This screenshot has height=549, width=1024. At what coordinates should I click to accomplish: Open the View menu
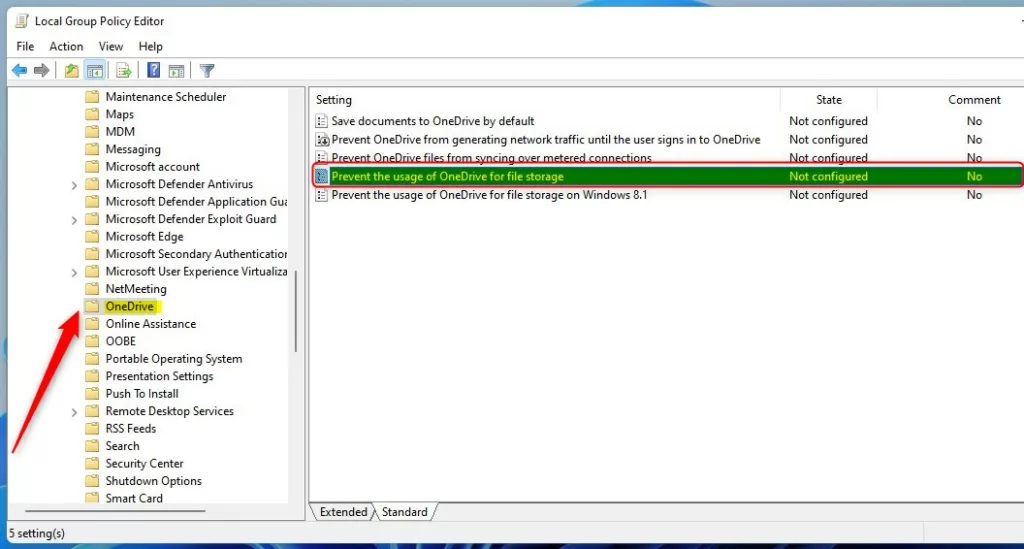(110, 46)
